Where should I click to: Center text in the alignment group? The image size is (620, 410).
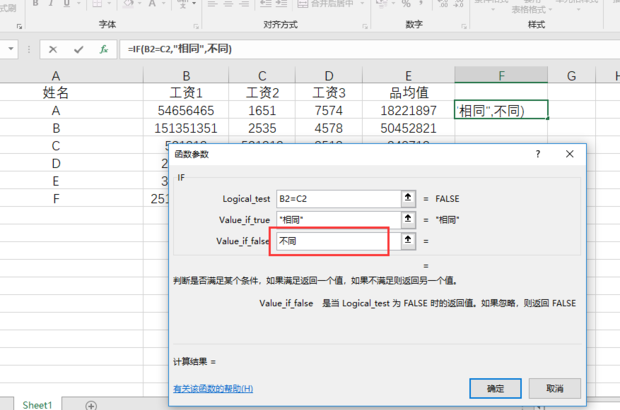tap(228, 4)
